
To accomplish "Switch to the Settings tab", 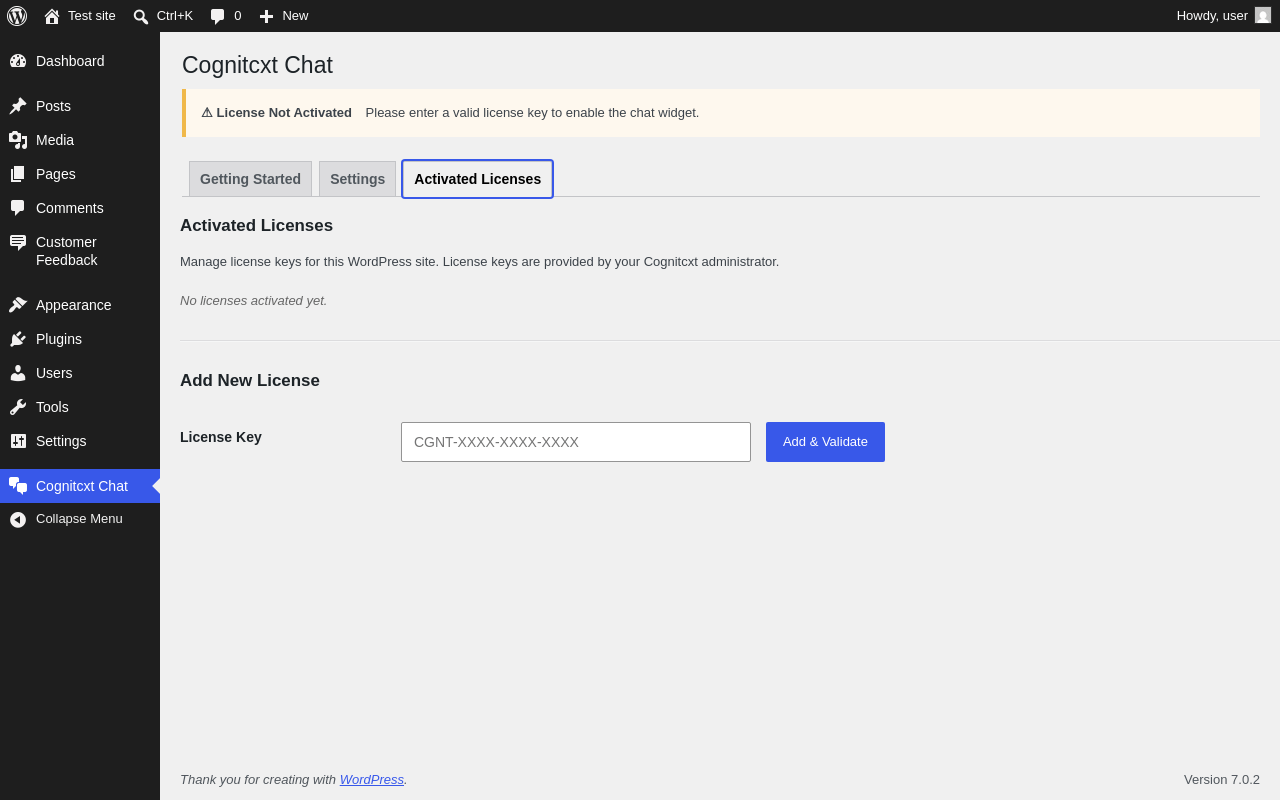I will [357, 179].
